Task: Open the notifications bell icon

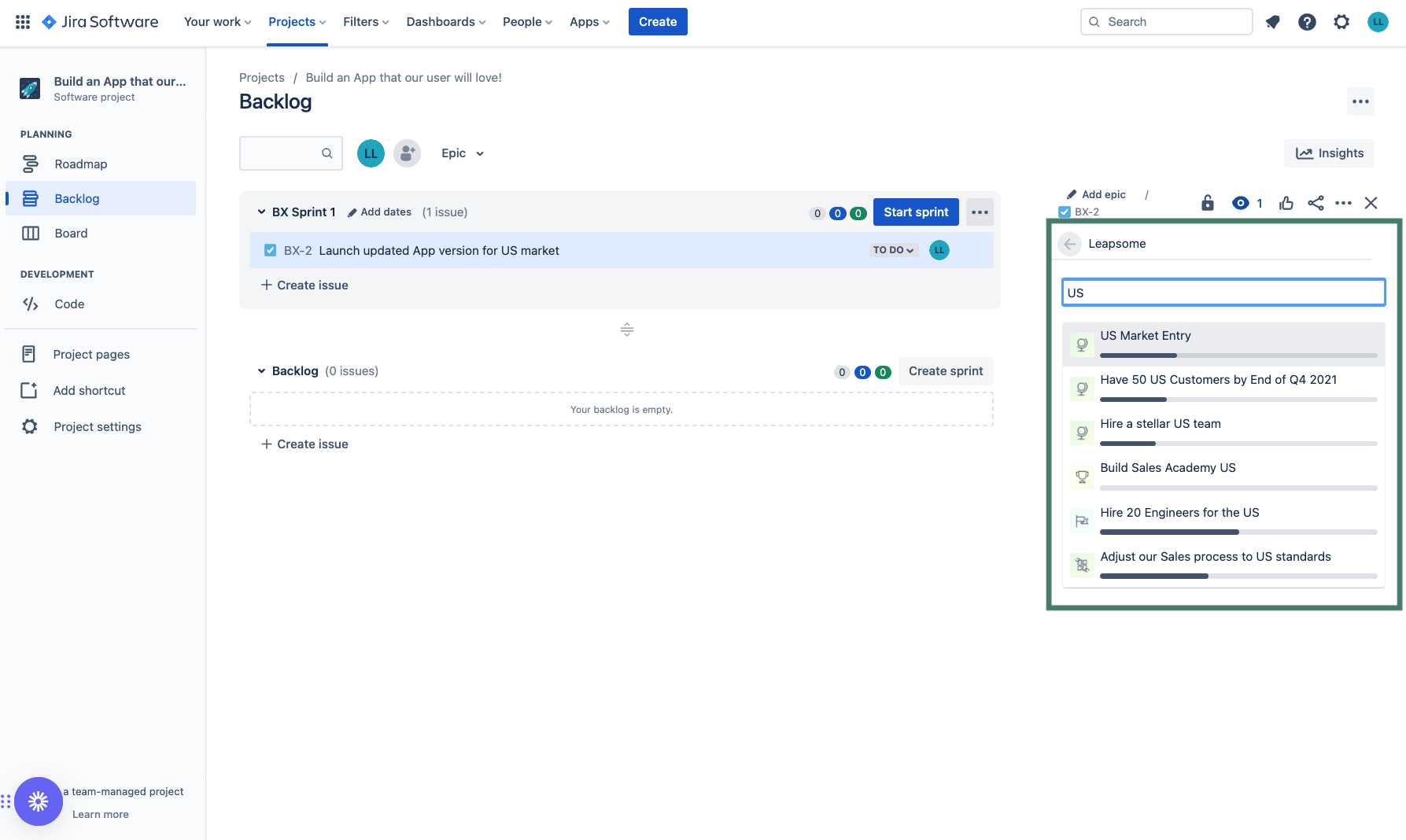Action: click(x=1272, y=22)
